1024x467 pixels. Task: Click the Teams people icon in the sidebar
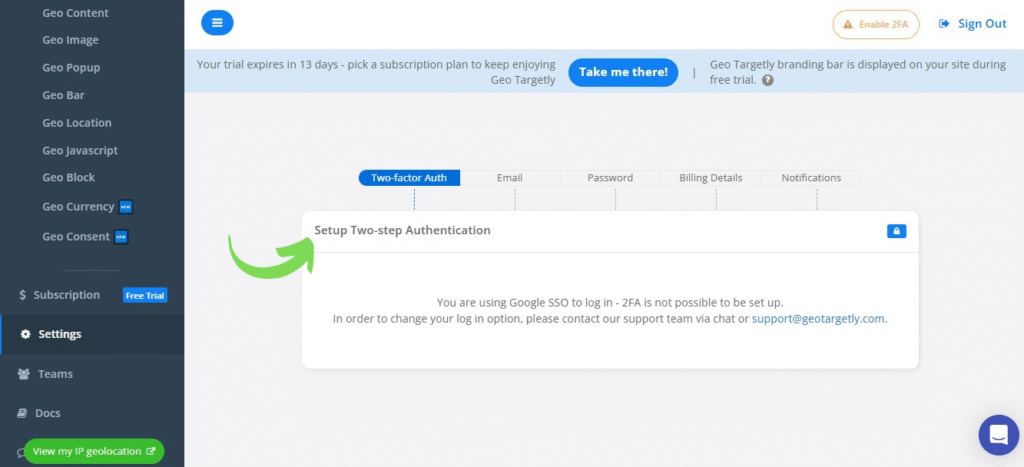click(x=24, y=374)
